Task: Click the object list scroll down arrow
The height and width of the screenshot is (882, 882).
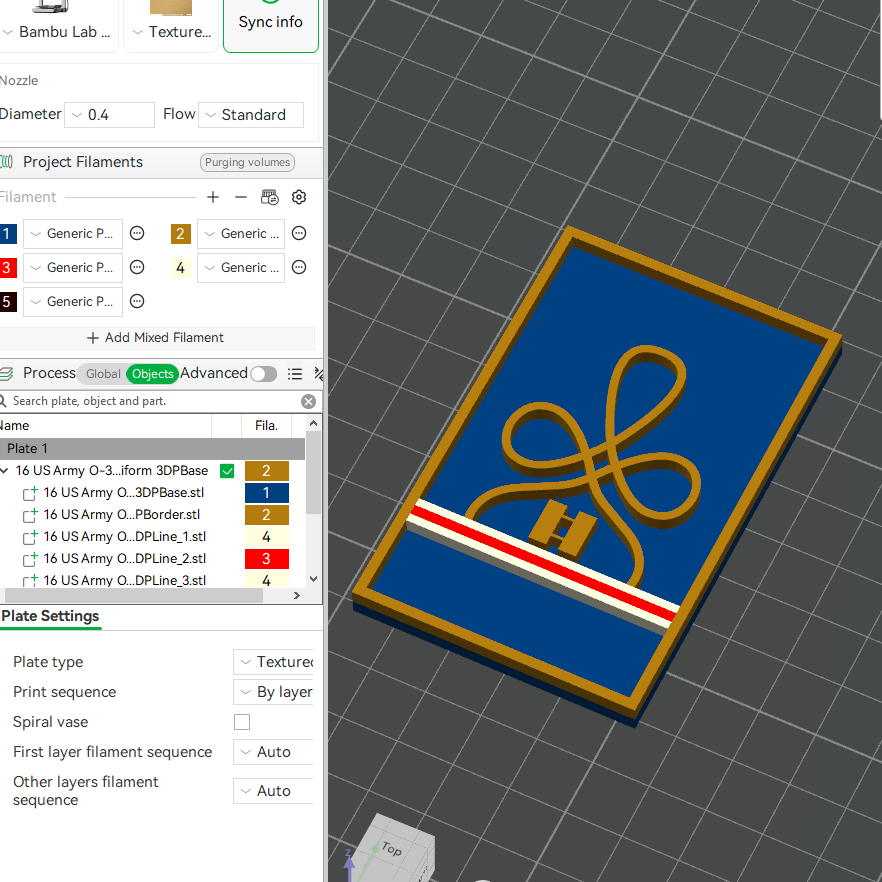Action: pos(314,579)
